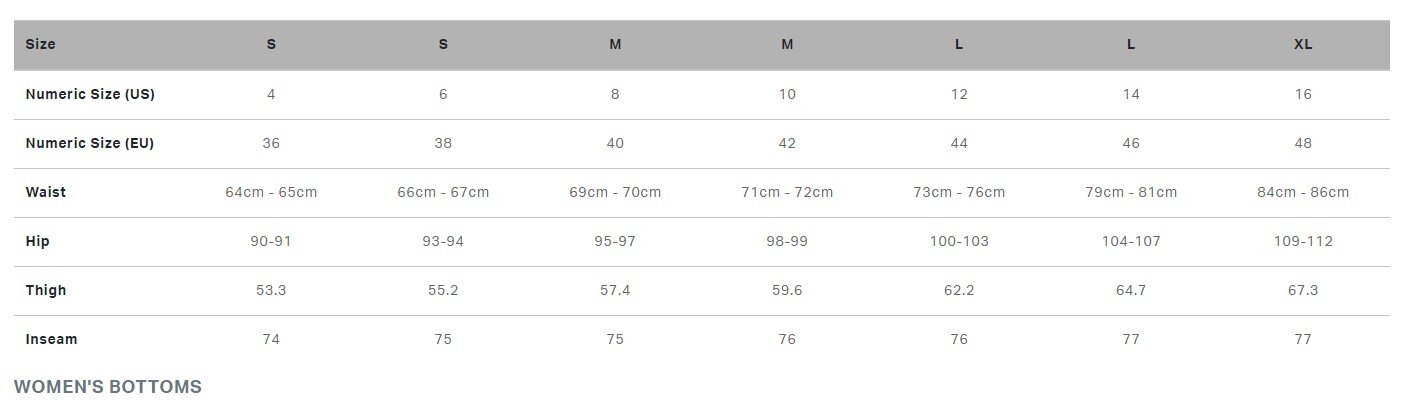Click the Thigh row label
The height and width of the screenshot is (411, 1406).
pos(46,290)
